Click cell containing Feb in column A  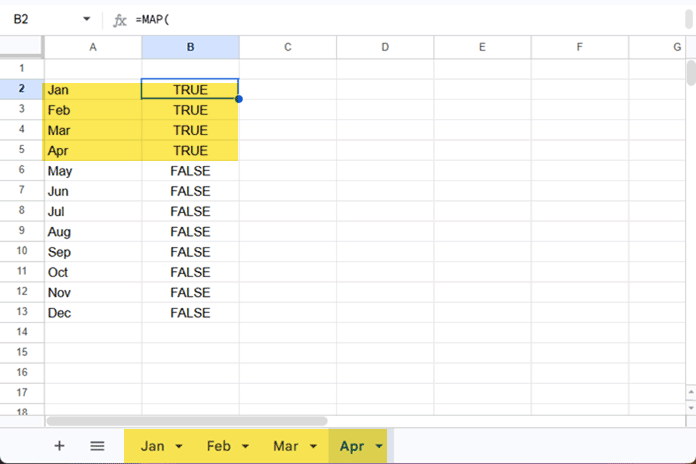coord(93,110)
